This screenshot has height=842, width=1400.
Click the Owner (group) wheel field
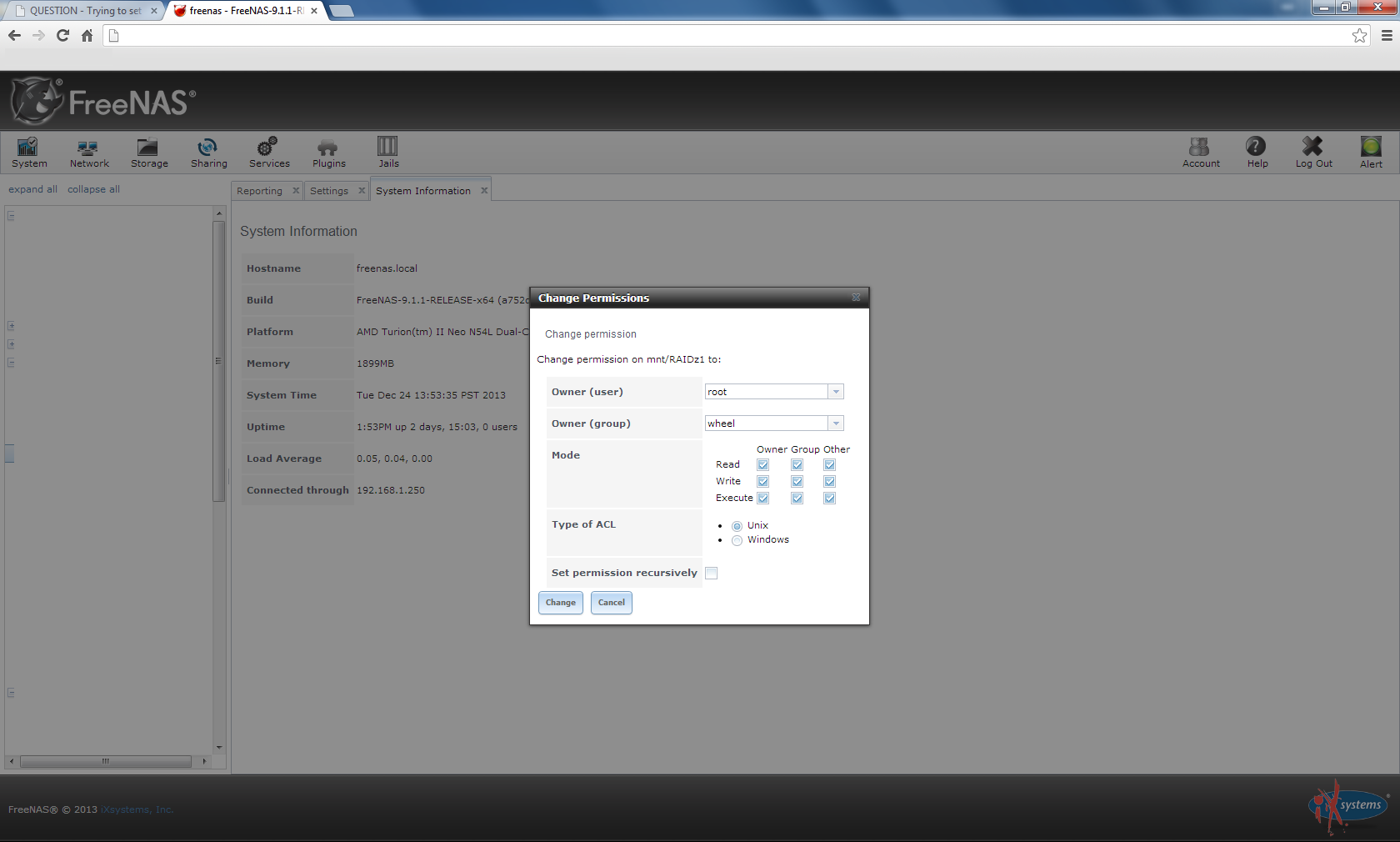point(767,424)
